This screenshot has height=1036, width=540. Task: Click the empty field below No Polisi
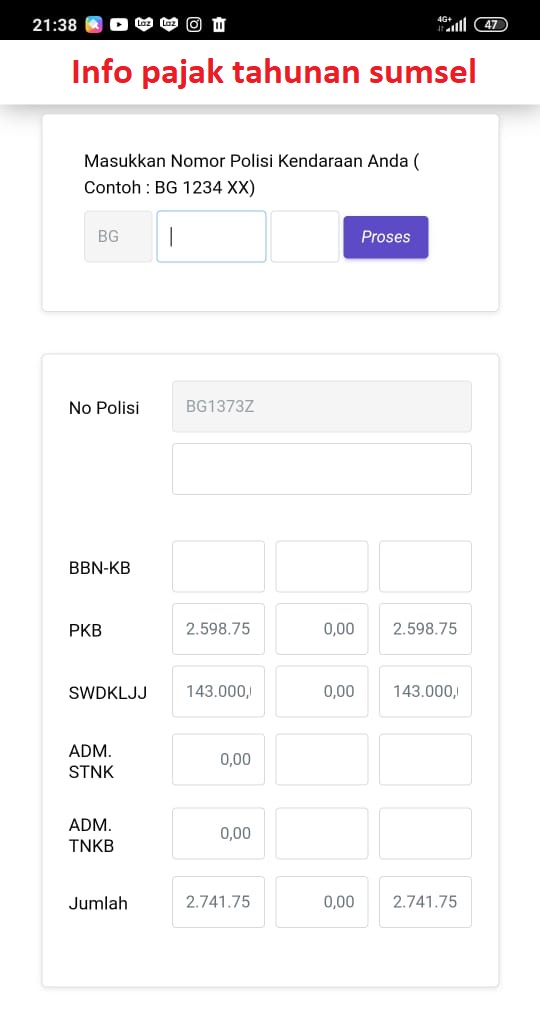tap(322, 468)
